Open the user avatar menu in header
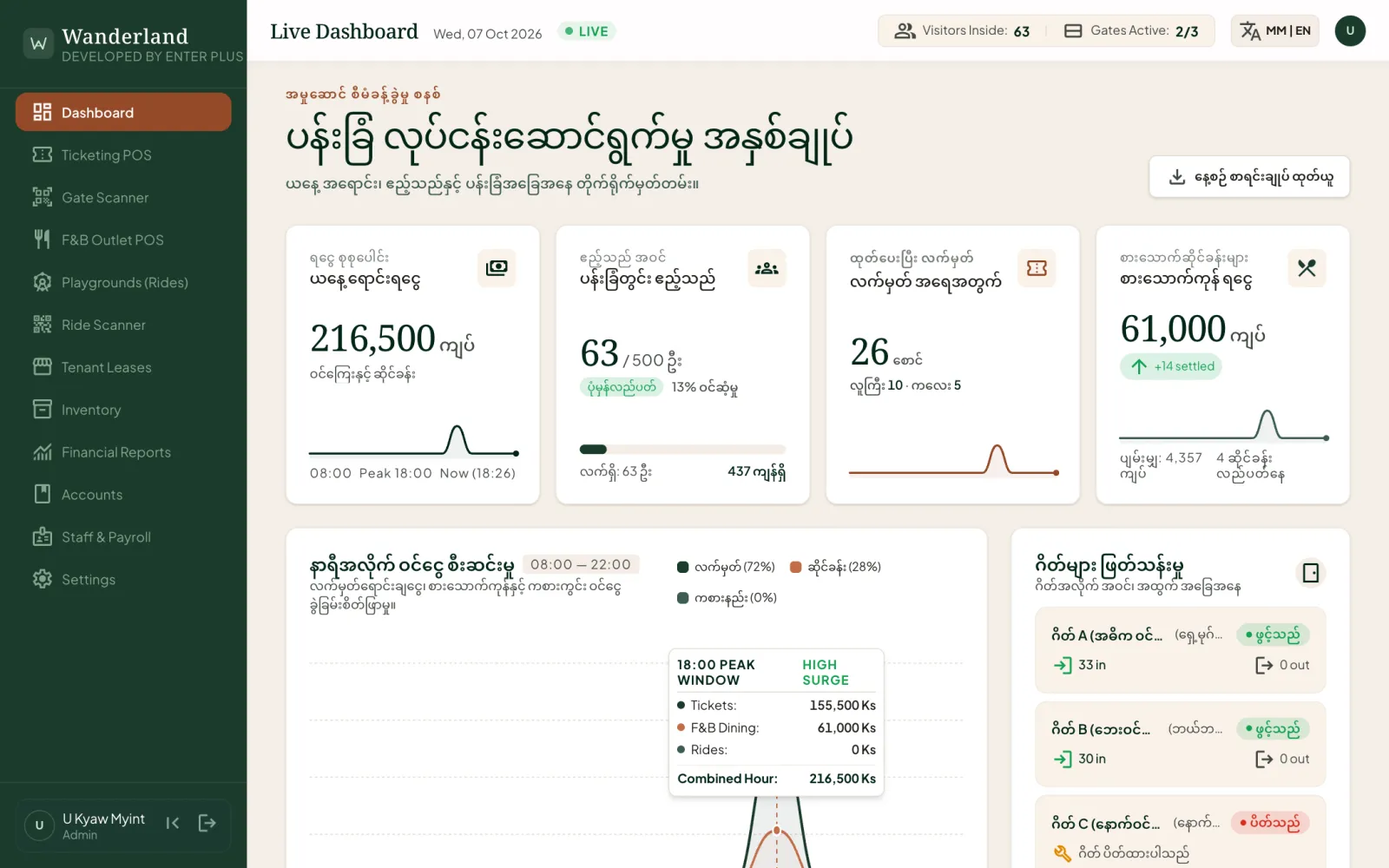 click(x=1350, y=31)
